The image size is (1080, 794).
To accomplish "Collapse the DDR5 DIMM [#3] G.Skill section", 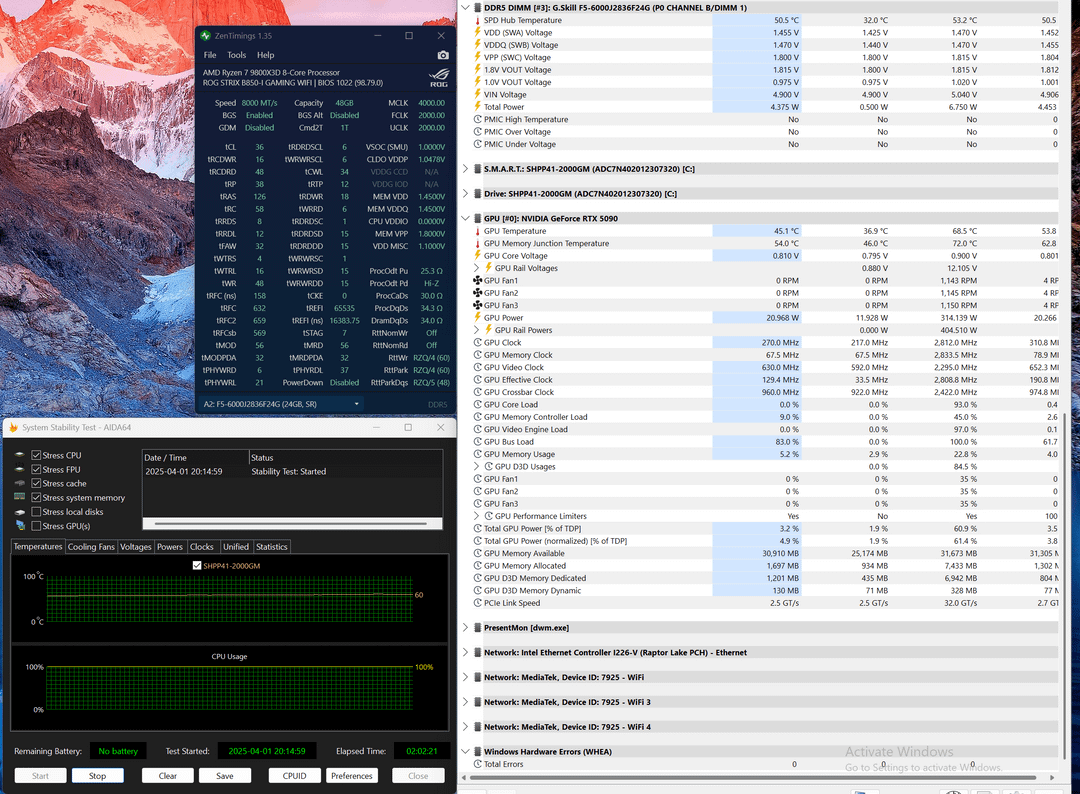I will click(466, 8).
